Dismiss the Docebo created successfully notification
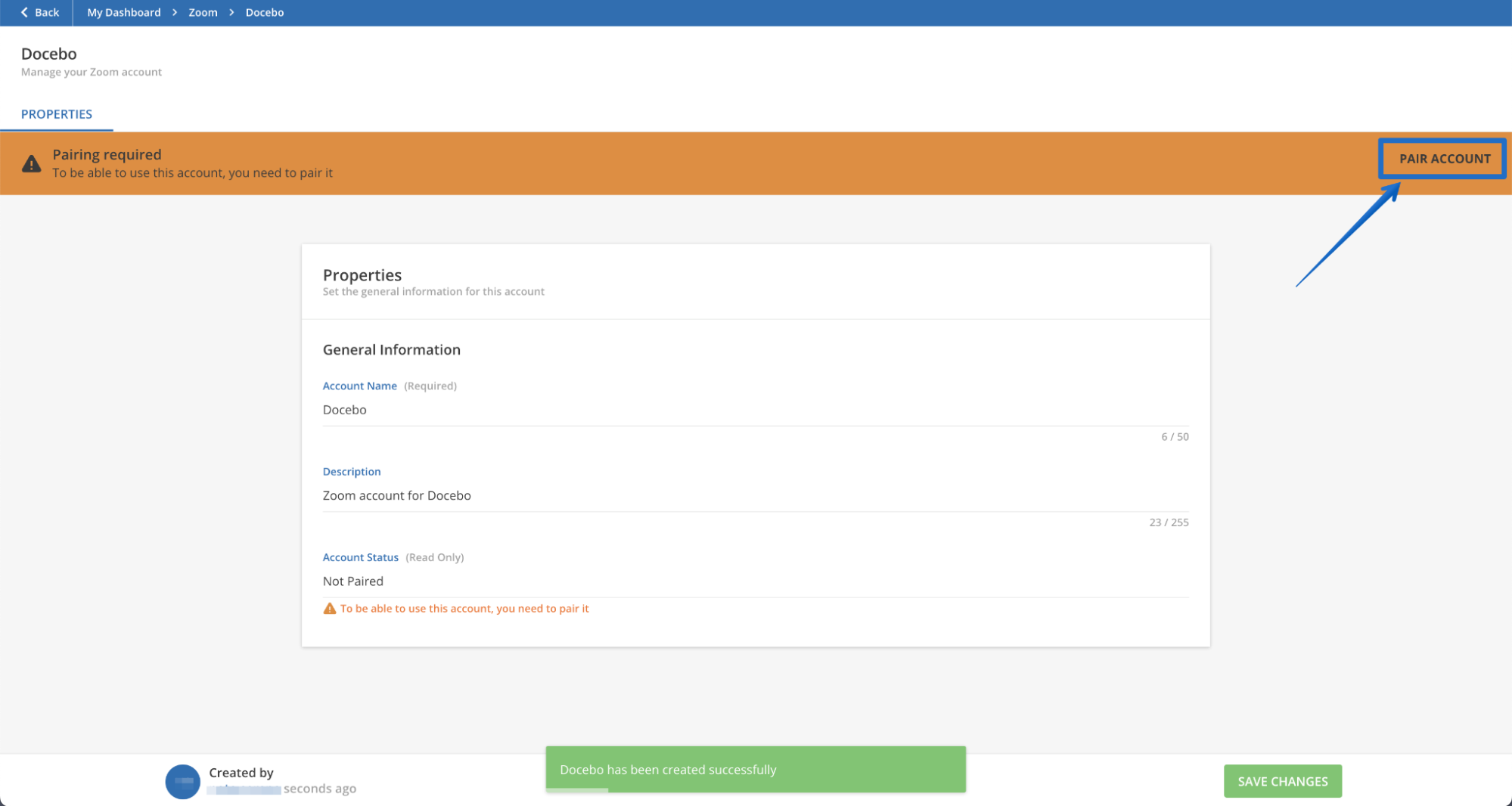The width and height of the screenshot is (1512, 806). pos(756,769)
